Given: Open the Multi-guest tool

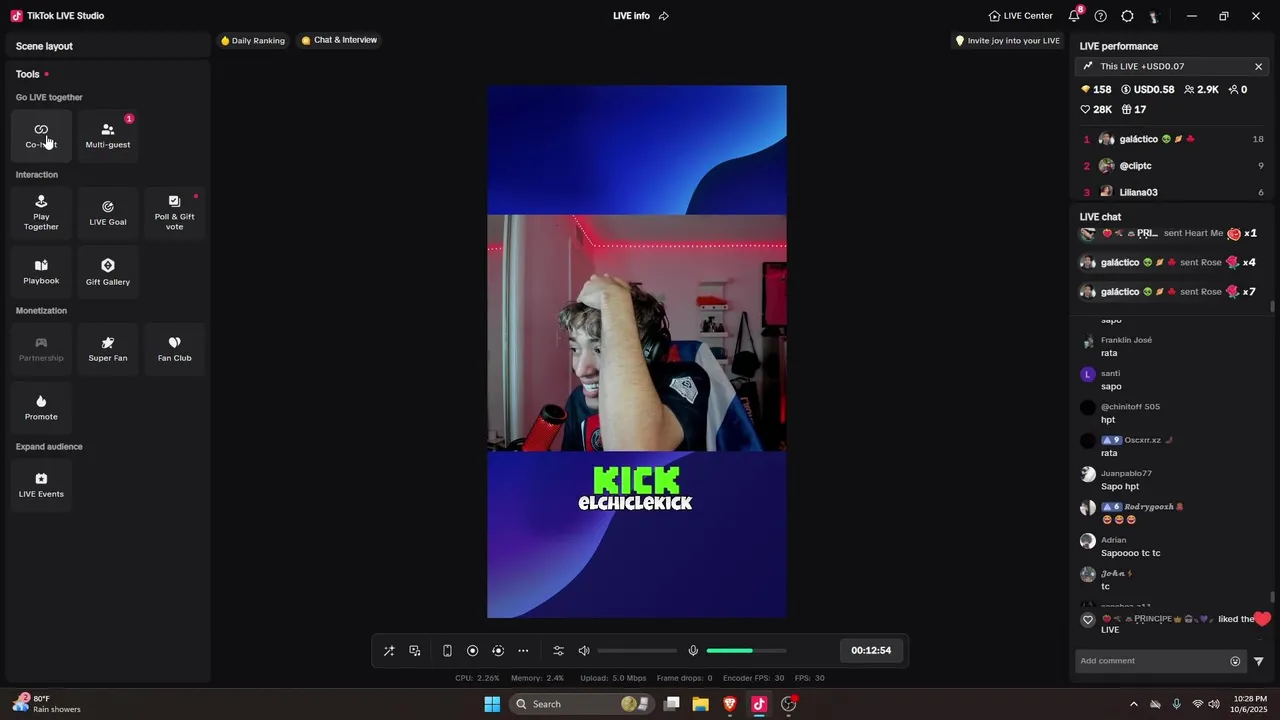Looking at the screenshot, I should [108, 136].
